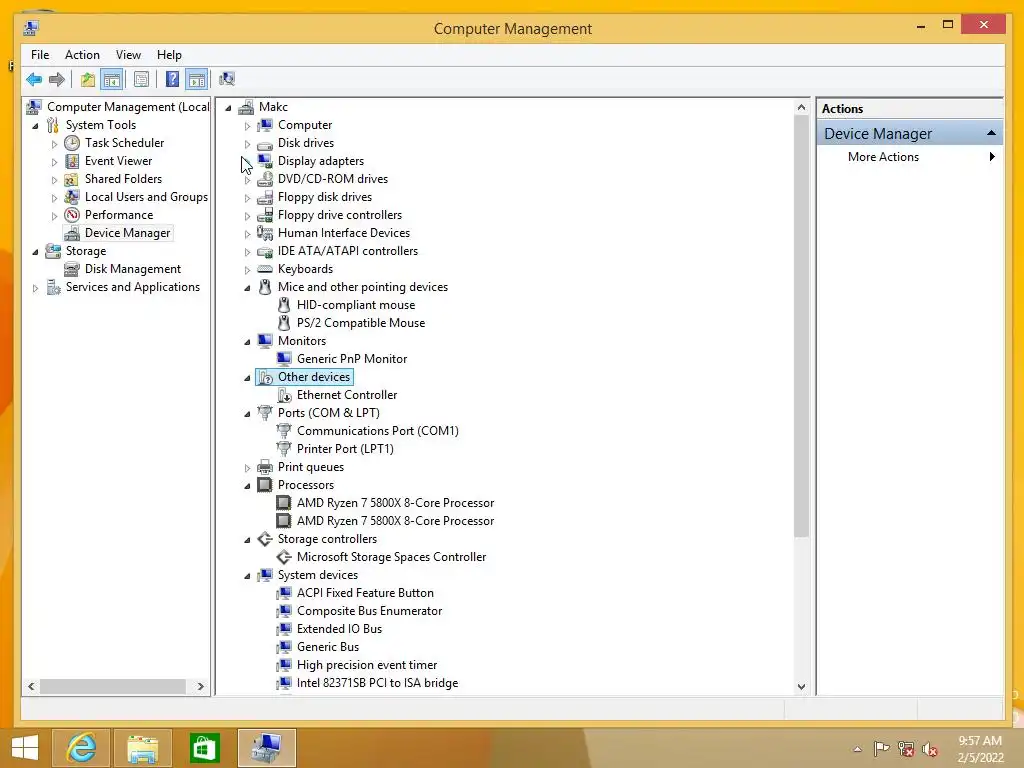The width and height of the screenshot is (1024, 768).
Task: Open the Help menu
Action: 169,55
